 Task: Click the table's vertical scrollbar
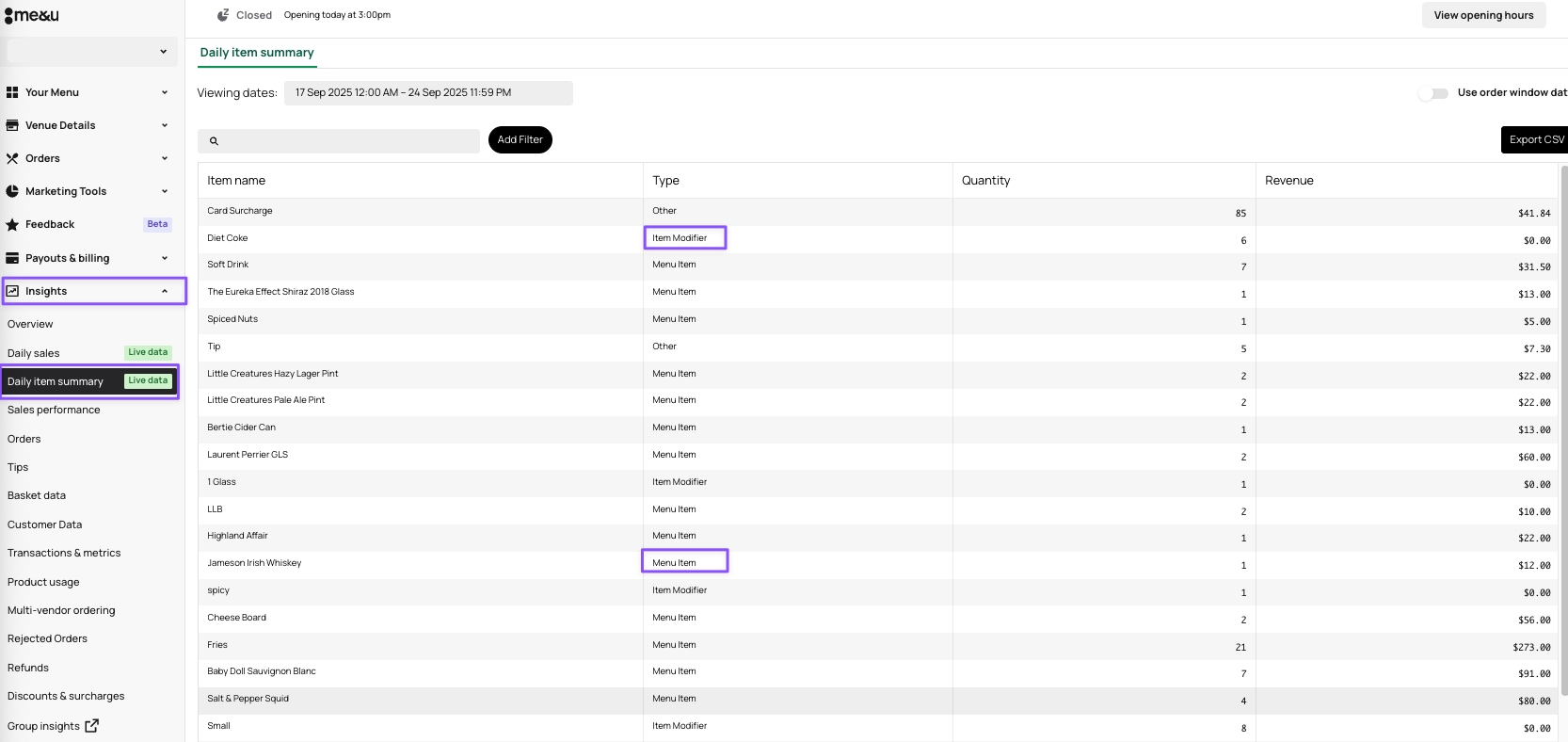[x=1563, y=424]
